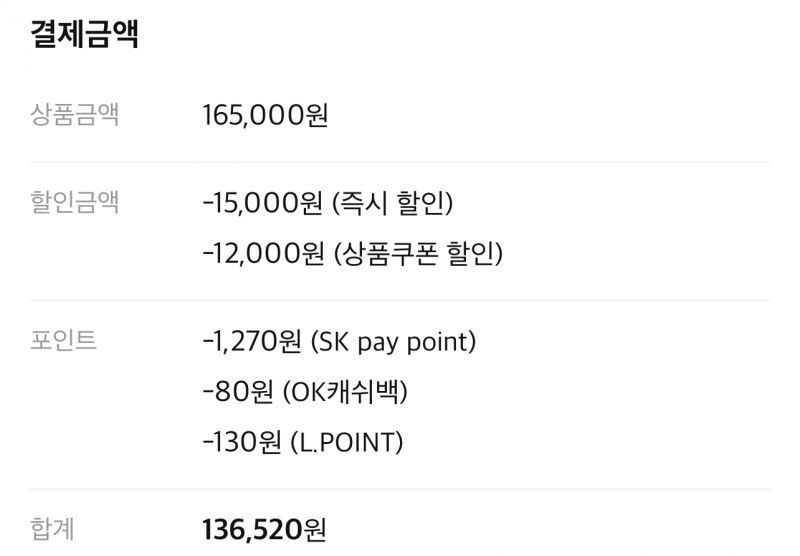The image size is (800, 556).
Task: Click the -80원 OK캐쉬백 line
Action: point(305,392)
